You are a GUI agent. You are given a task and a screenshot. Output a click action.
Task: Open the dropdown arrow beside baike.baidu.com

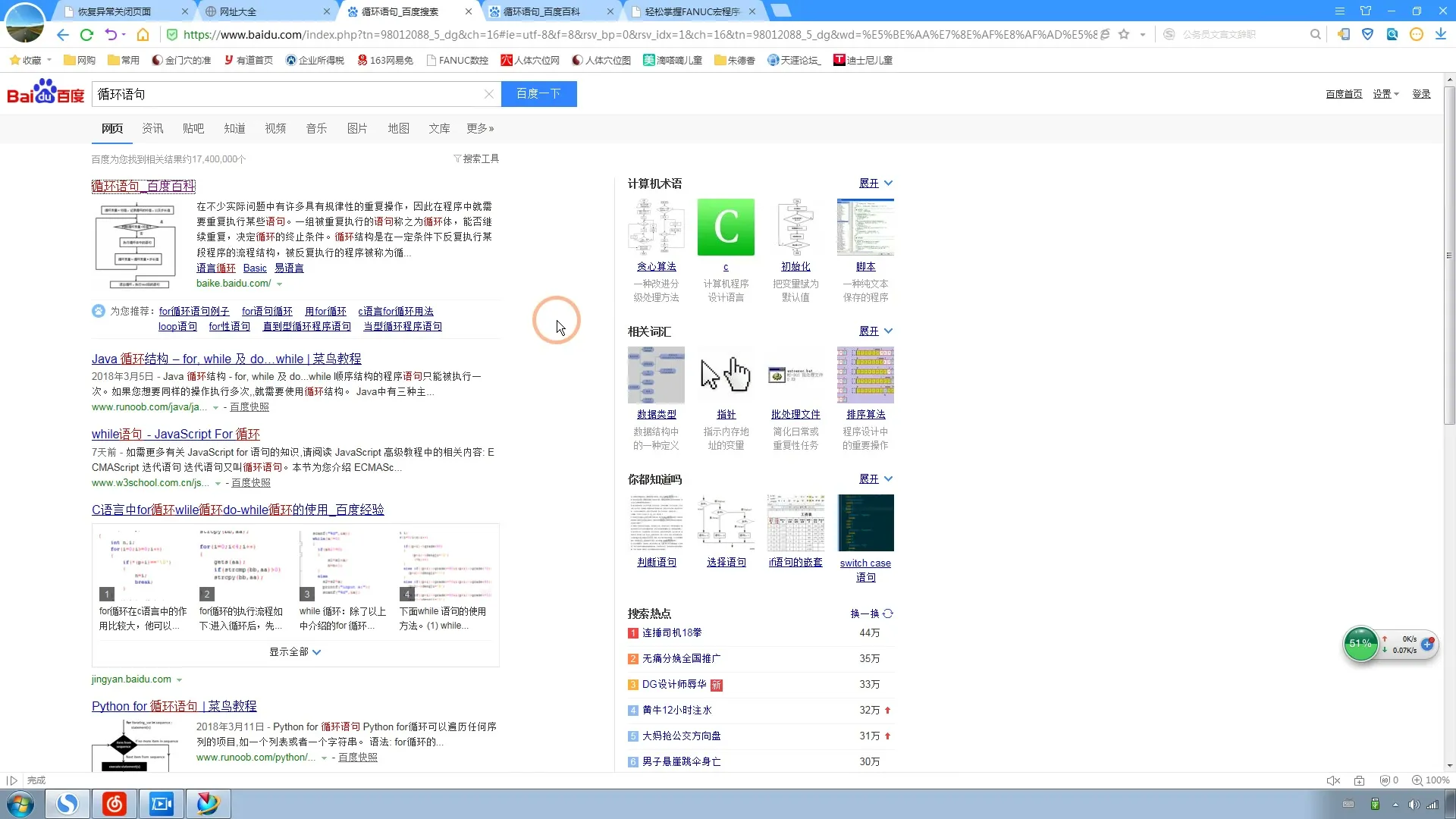[281, 283]
